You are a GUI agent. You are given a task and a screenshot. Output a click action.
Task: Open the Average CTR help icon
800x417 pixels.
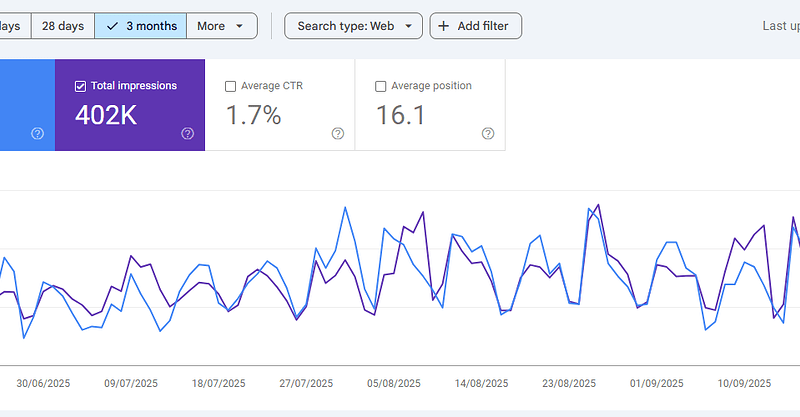click(337, 134)
